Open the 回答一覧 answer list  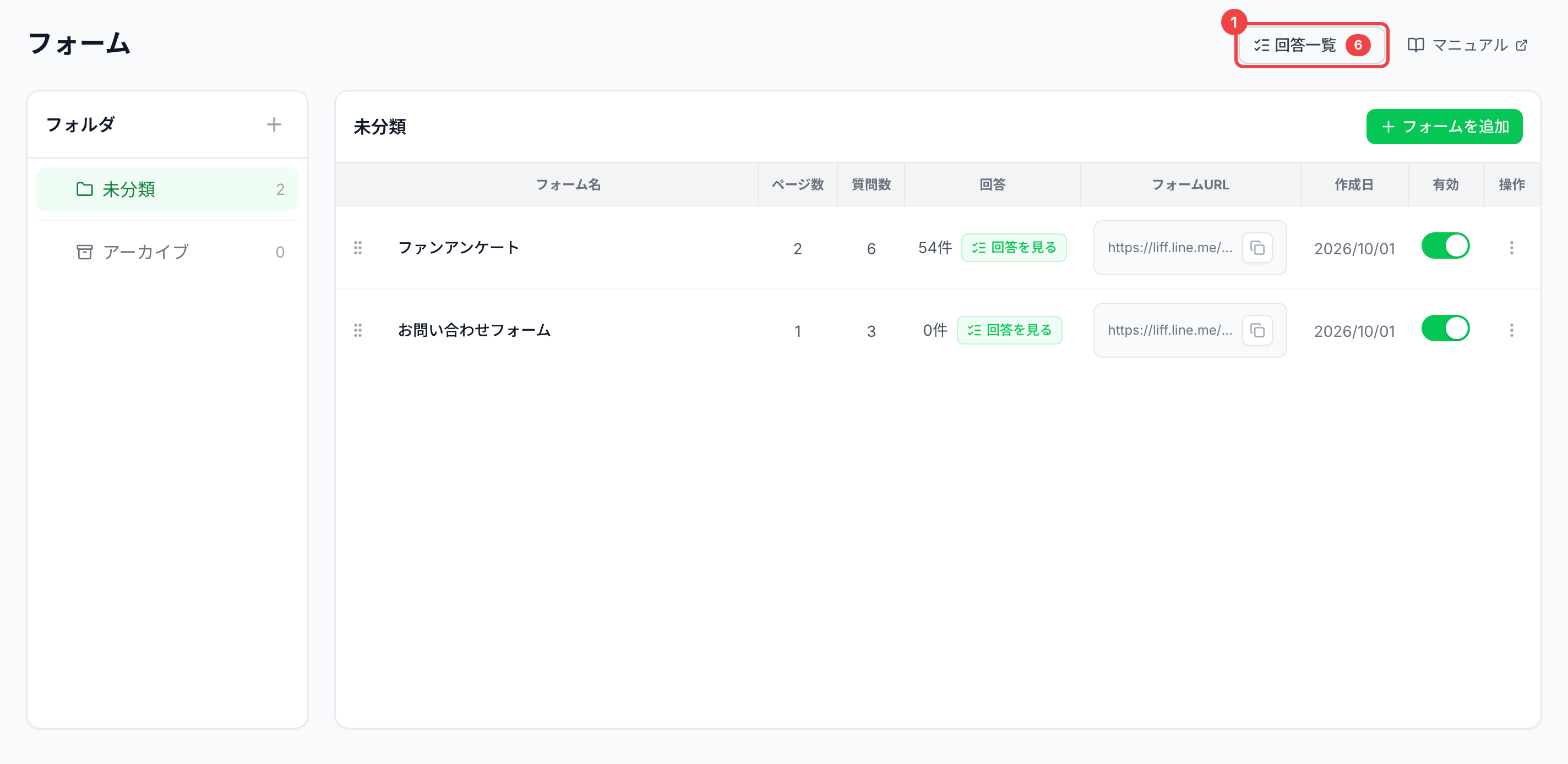point(1312,45)
